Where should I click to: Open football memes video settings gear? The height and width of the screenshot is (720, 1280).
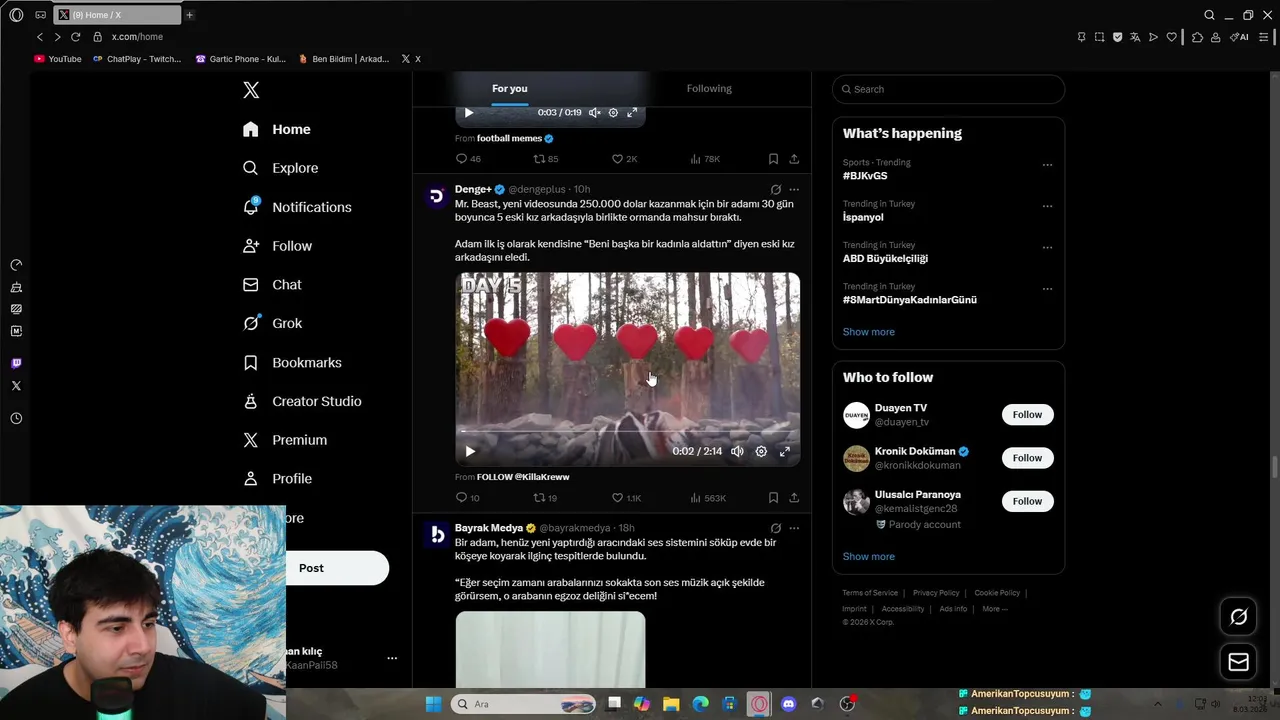[613, 113]
